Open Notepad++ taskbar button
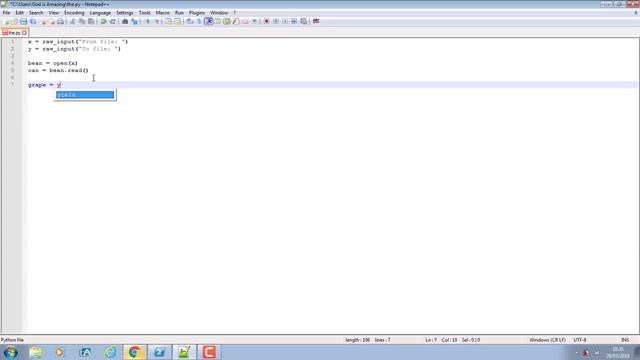This screenshot has width=640, height=360. pos(184,352)
